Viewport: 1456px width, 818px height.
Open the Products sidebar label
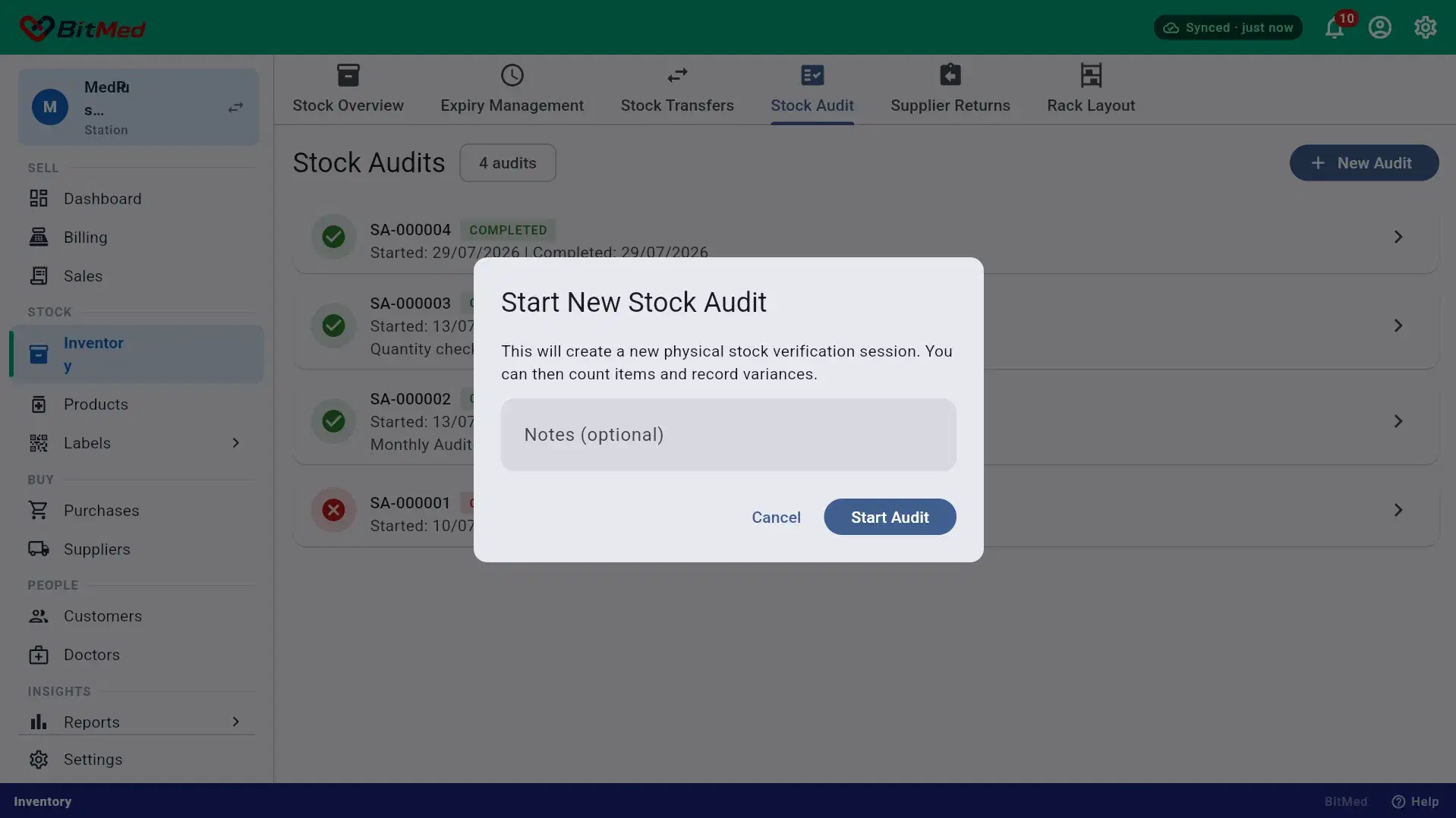pos(96,404)
